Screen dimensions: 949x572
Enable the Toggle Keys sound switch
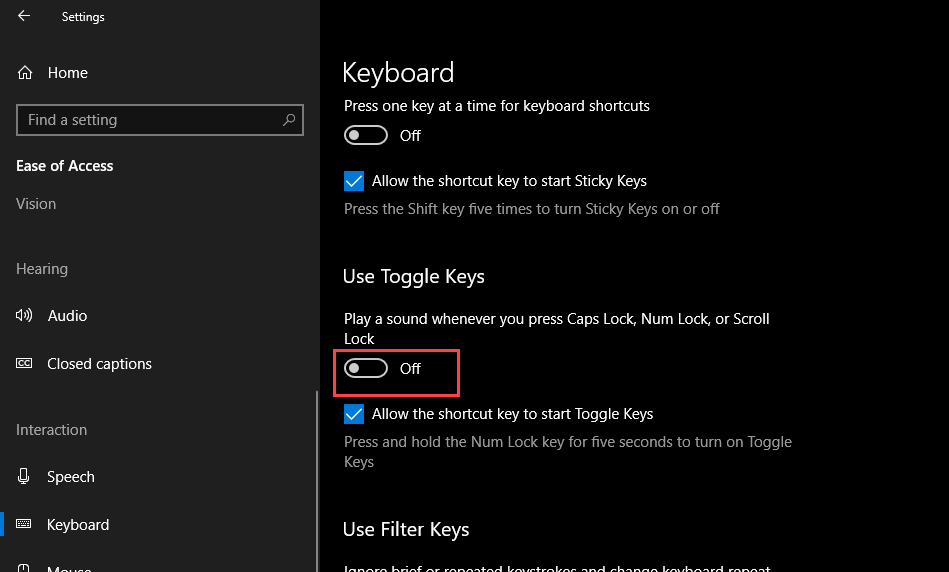(x=365, y=369)
